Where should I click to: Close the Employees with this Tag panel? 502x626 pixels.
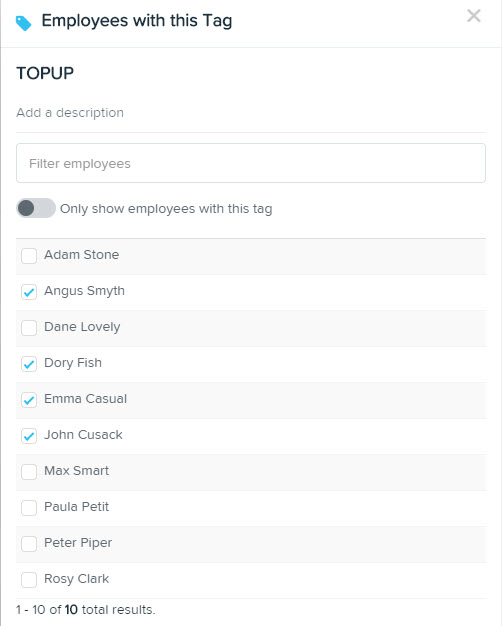coord(474,16)
